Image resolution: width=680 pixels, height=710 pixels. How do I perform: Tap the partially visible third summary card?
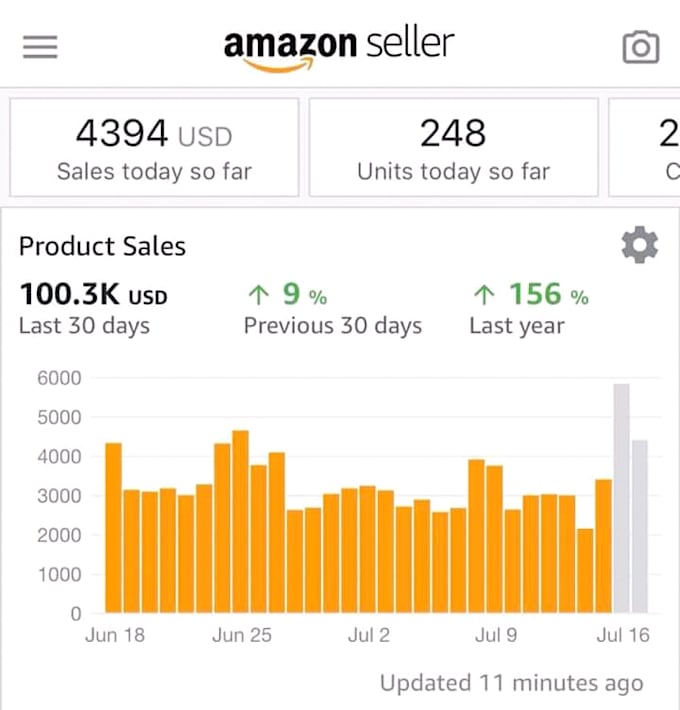tap(645, 147)
